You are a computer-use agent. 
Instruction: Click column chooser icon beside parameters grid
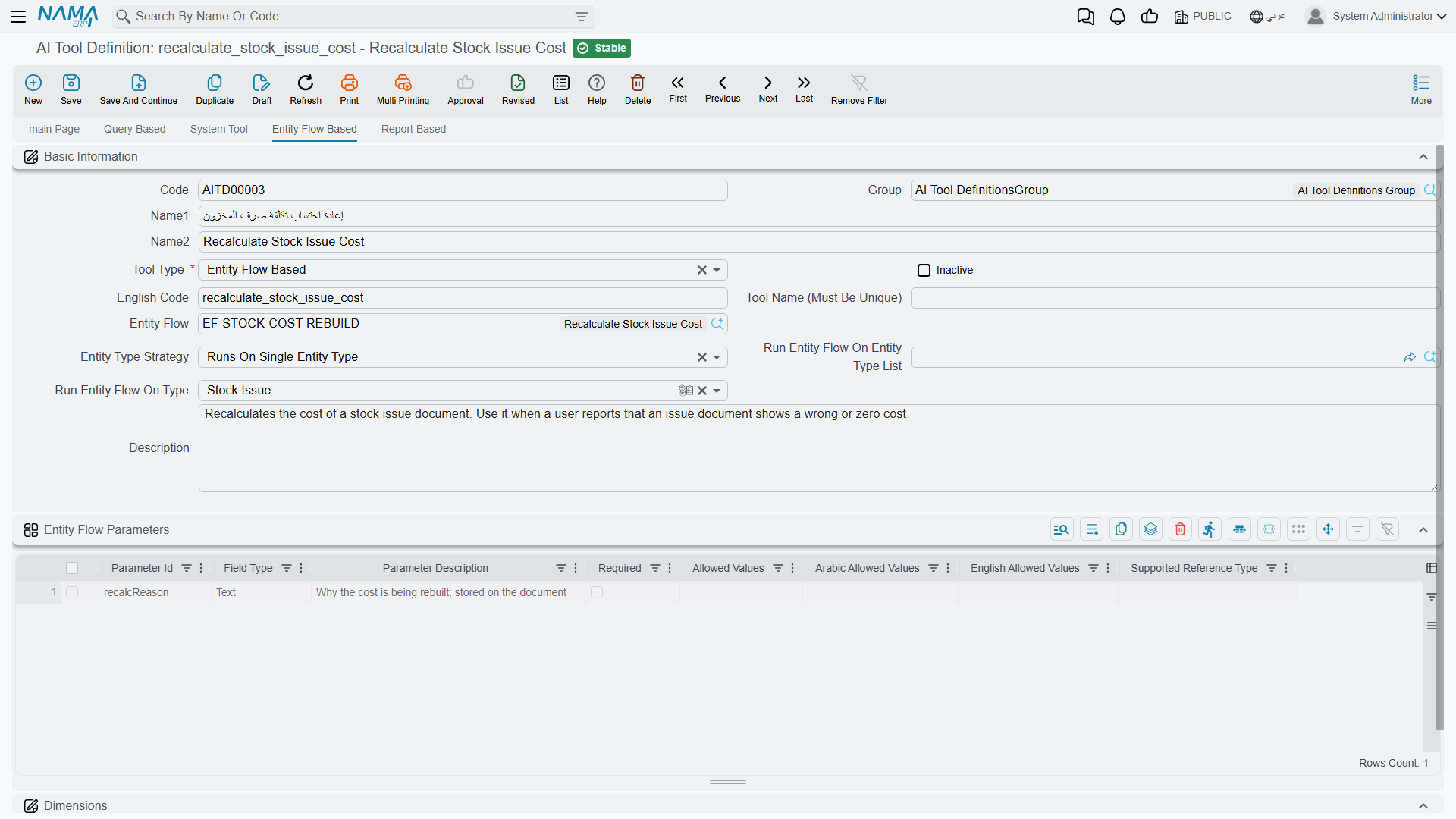point(1432,568)
